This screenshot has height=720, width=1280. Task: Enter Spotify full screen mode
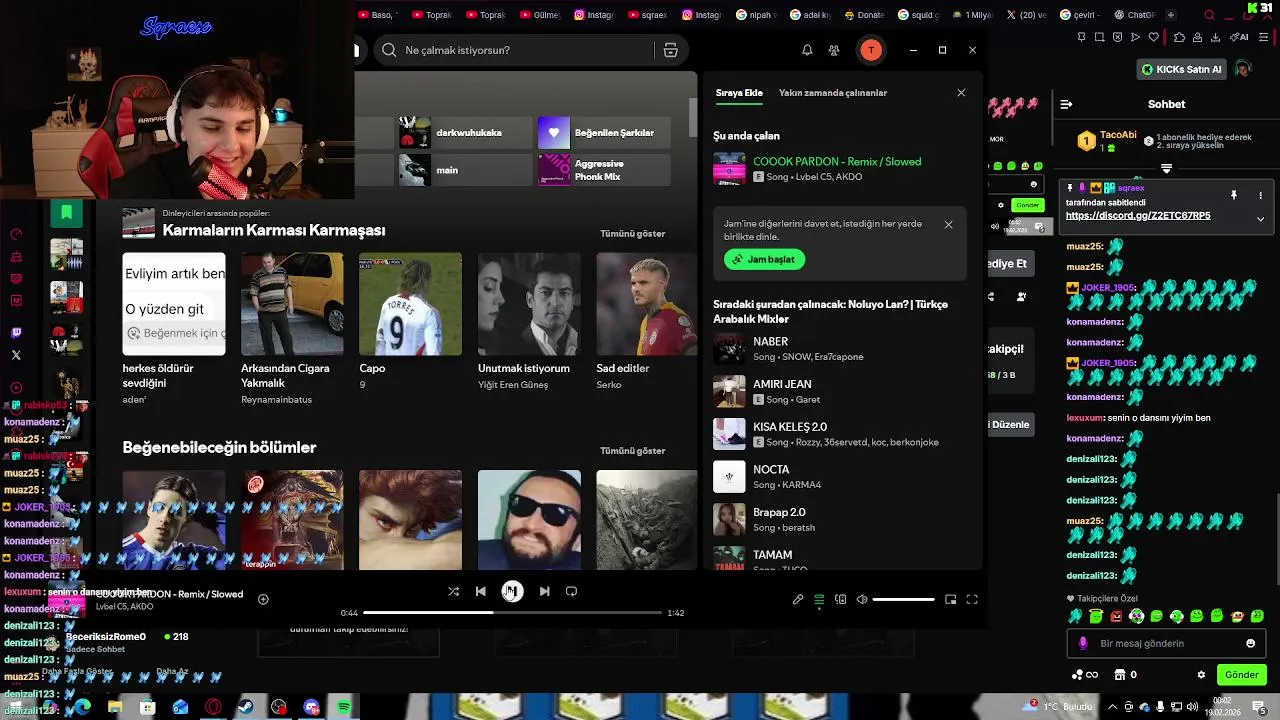(x=971, y=600)
